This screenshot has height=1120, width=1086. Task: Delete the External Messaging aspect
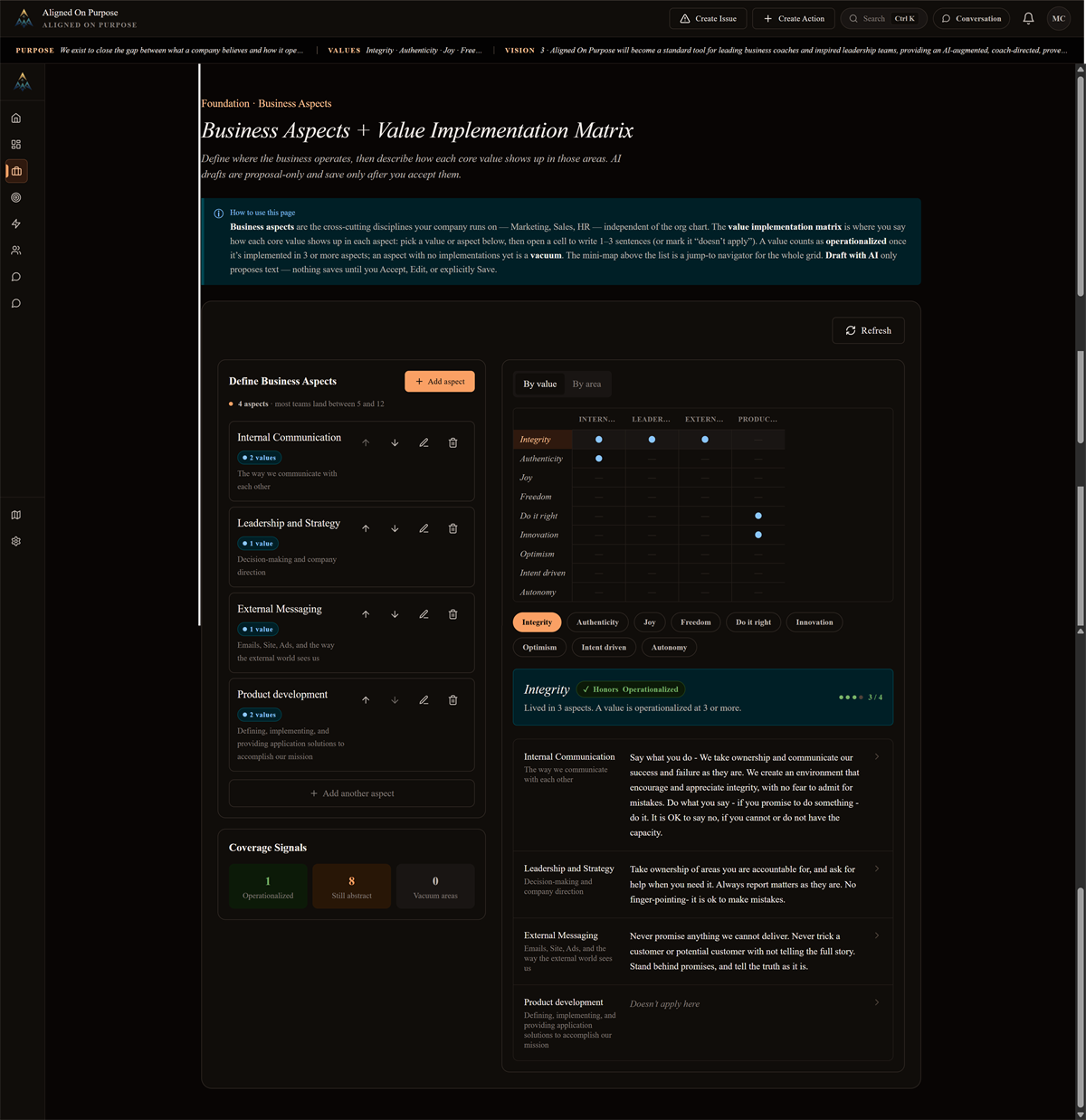tap(452, 614)
